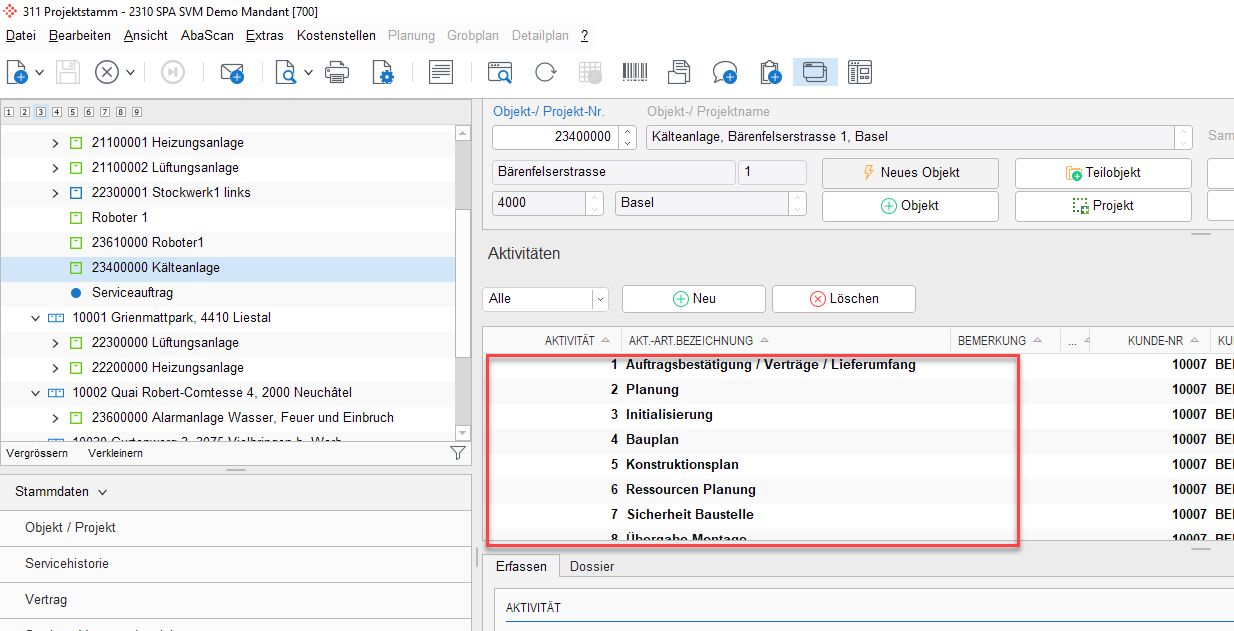
Task: Expand 22300000 Lüftungsanlage tree node
Action: [55, 343]
